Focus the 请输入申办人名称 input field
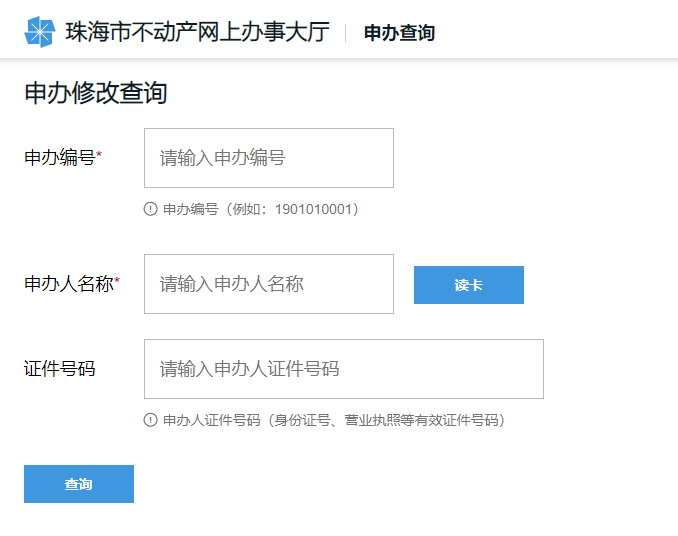Viewport: 678px width, 536px height. coord(268,284)
